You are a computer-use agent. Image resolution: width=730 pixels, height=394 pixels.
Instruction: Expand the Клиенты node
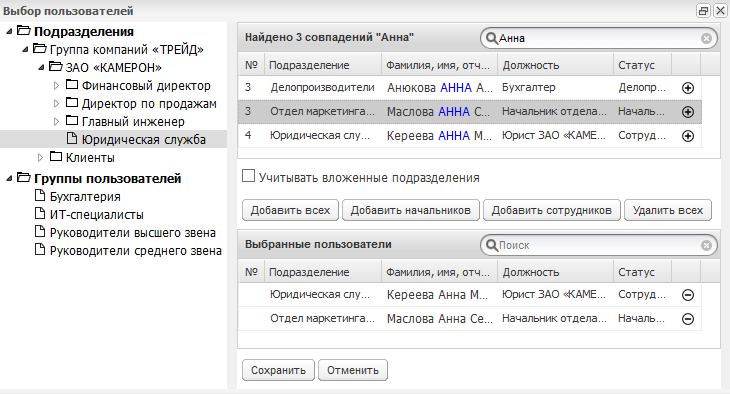(x=41, y=157)
